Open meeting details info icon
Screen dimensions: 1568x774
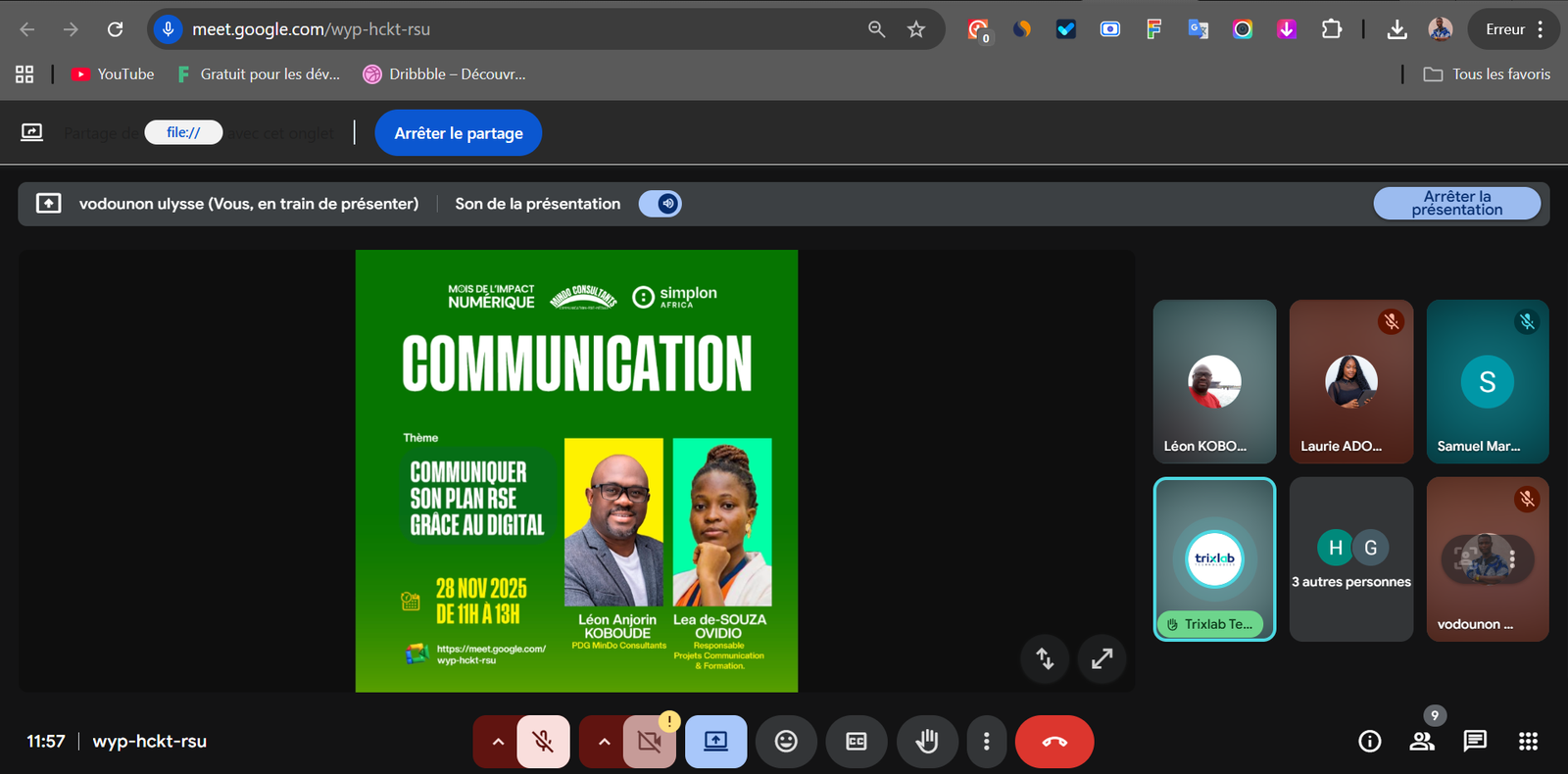[1370, 742]
